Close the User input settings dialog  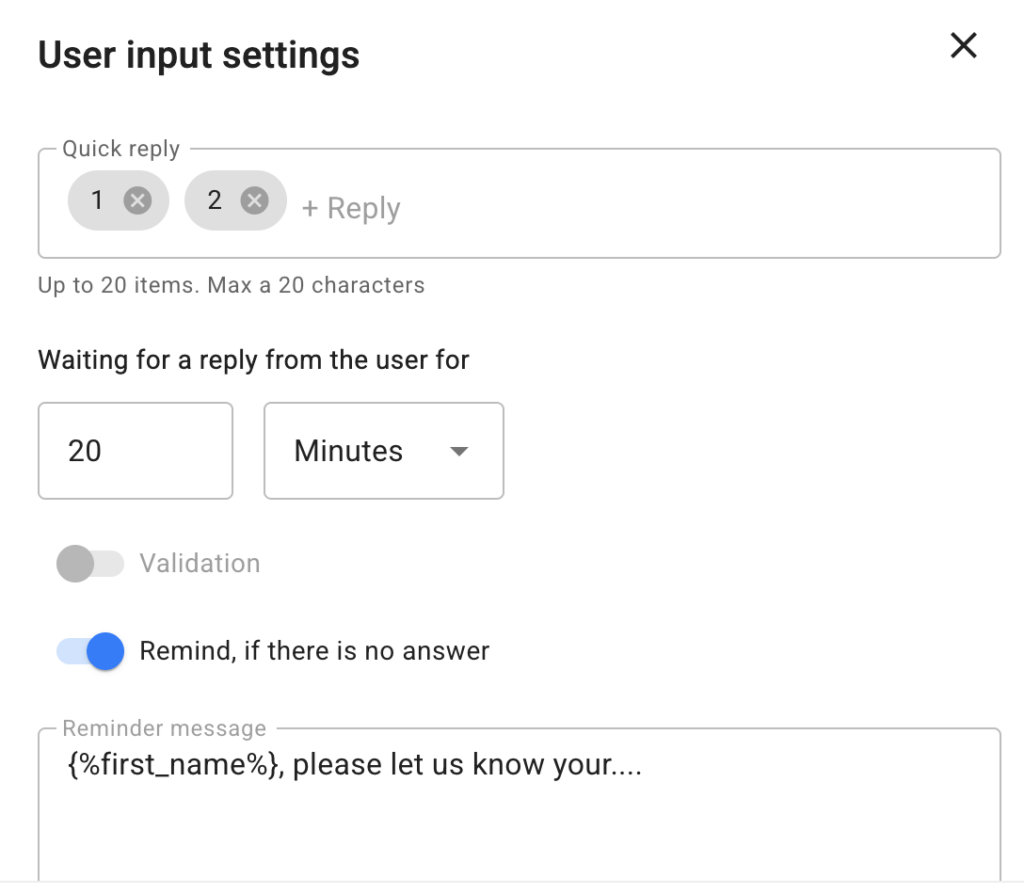point(963,46)
